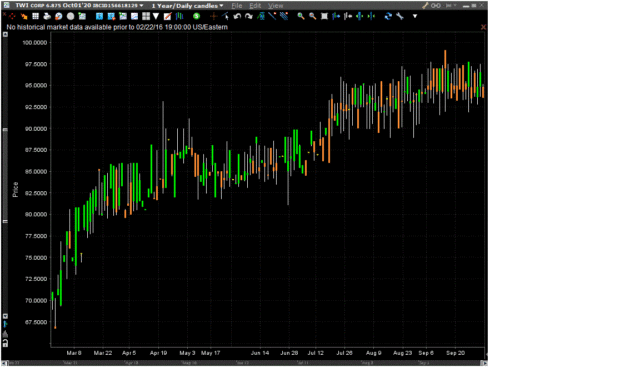Click the white grid table icon
This screenshot has width=640, height=367.
point(36,16)
